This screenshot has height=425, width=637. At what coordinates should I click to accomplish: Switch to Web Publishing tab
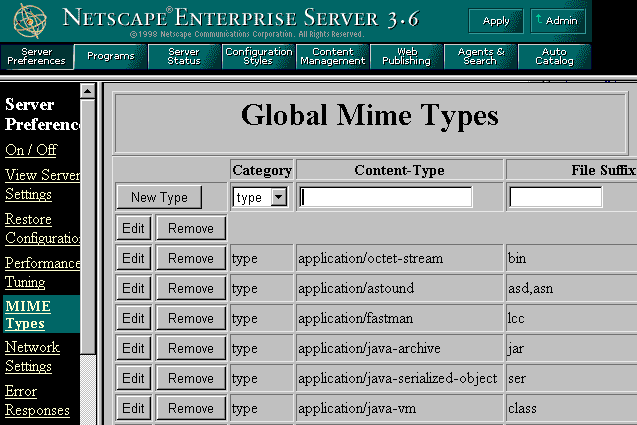(407, 56)
